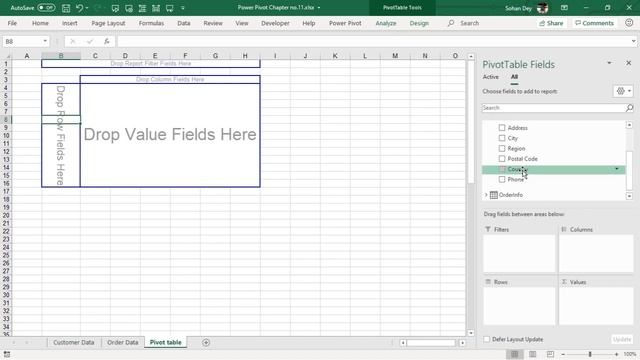Click the horizontal scroll right arrow
This screenshot has width=640, height=360.
click(462, 343)
